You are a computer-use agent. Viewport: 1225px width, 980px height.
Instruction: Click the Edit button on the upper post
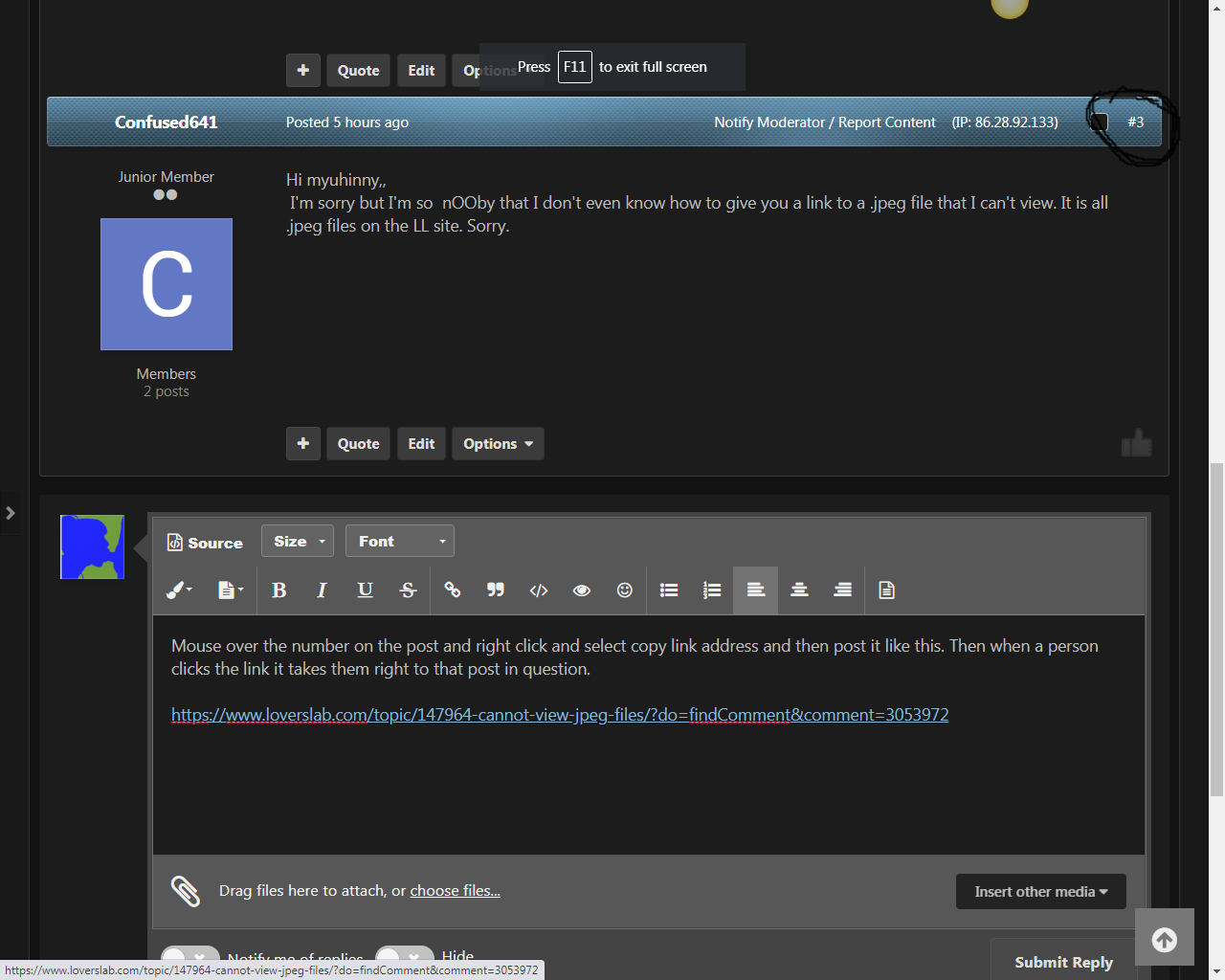(421, 71)
